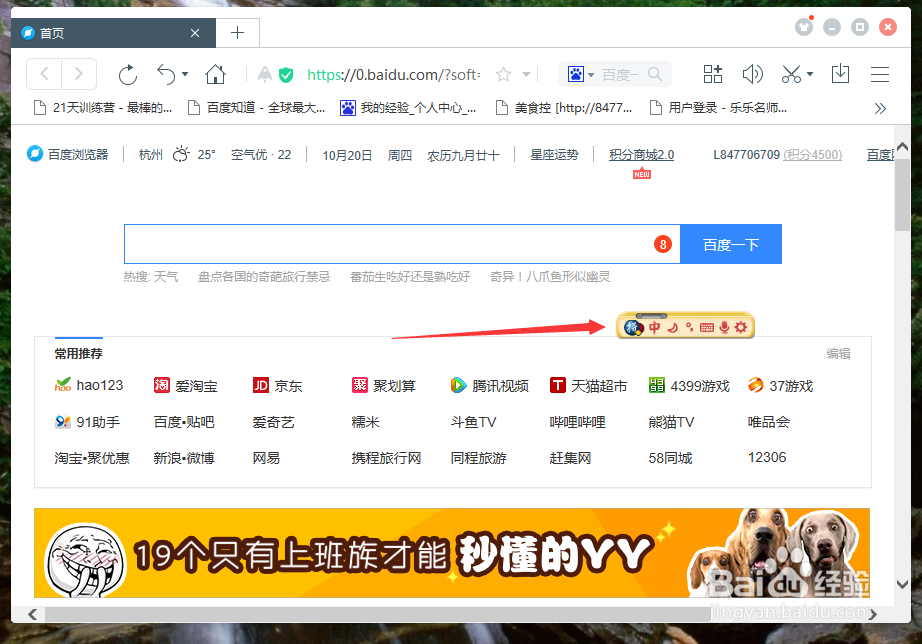Open input method settings gear
Screen dimensions: 922x644
741,327
